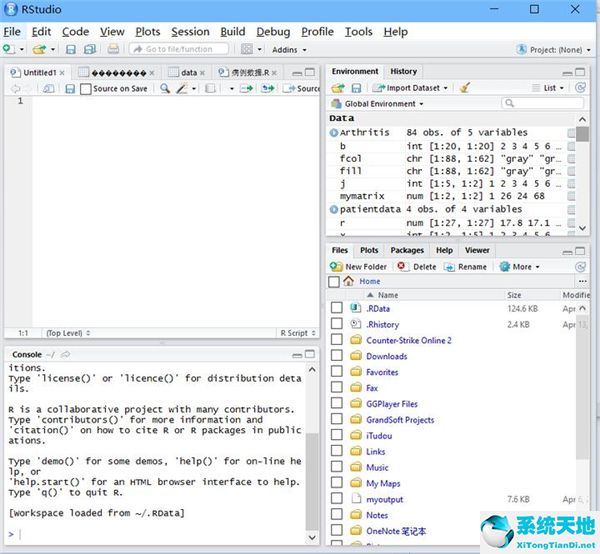Enable the Source on Save checkbox
Viewport: 600px width, 554px height.
(86, 89)
